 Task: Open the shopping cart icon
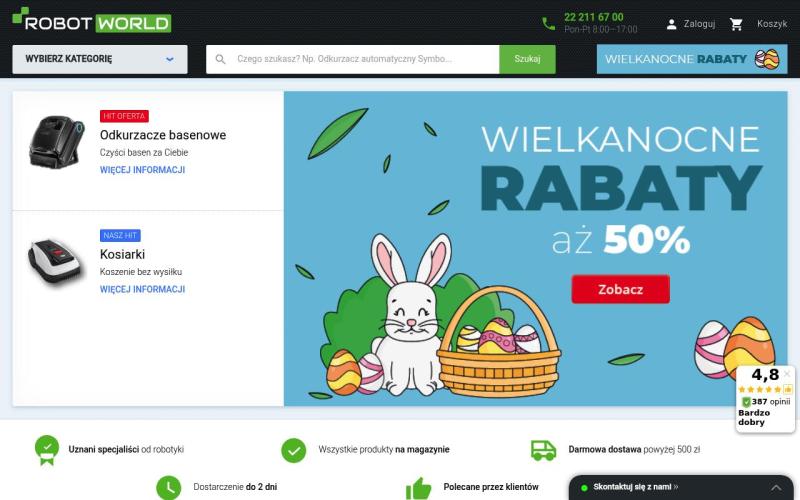(736, 24)
